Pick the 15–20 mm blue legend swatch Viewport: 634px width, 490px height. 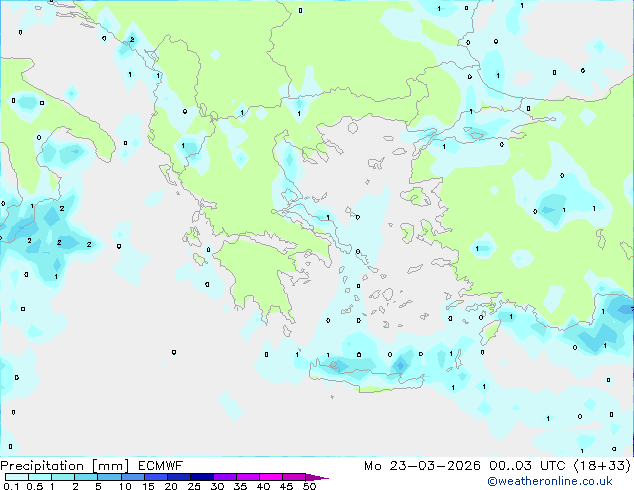click(155, 477)
